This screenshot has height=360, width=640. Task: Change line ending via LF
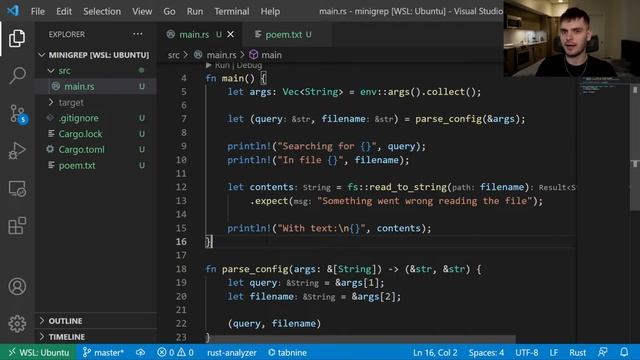coord(553,352)
